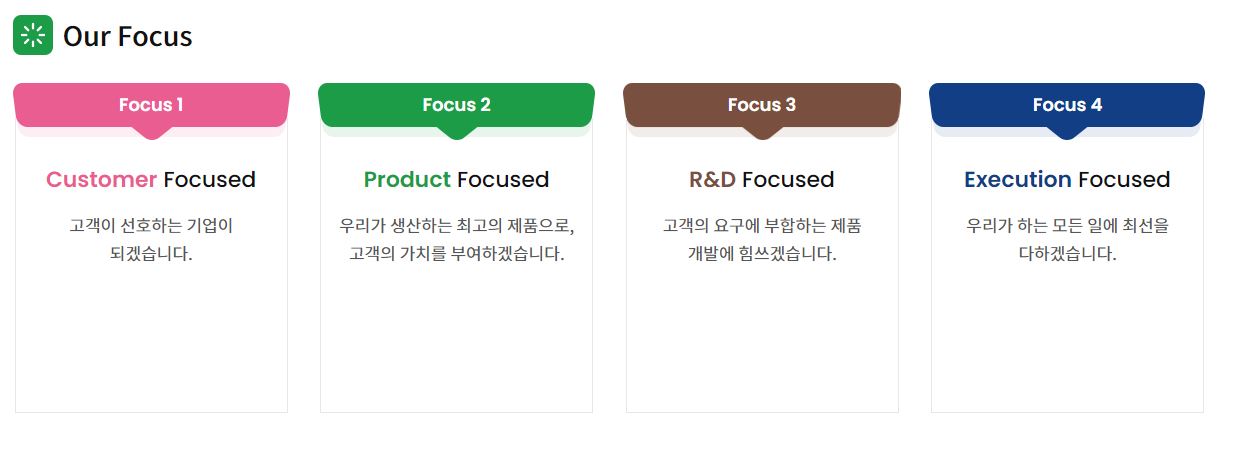Click the Korean description under R&D Focused

click(762, 239)
